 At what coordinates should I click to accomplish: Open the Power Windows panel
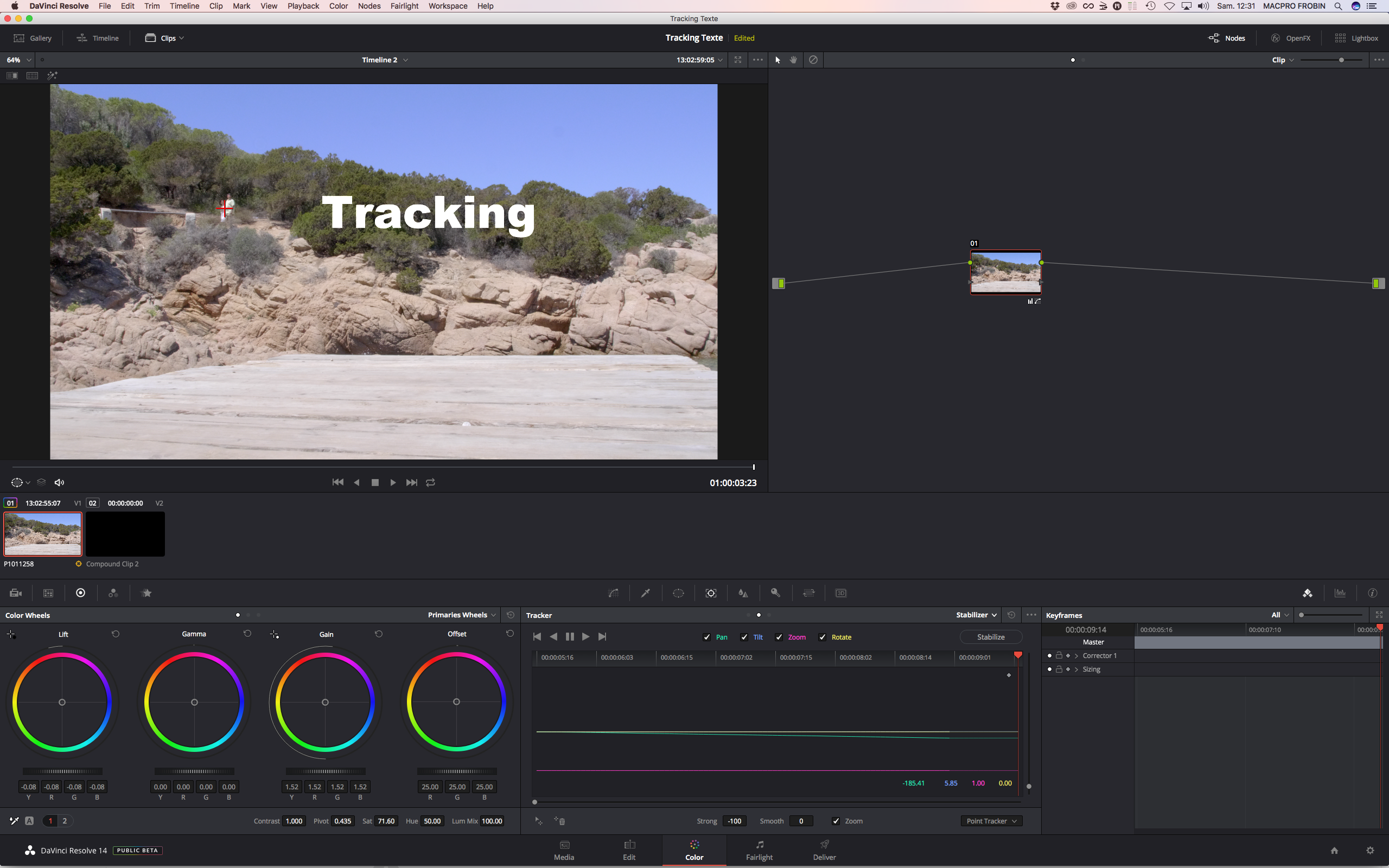678,592
